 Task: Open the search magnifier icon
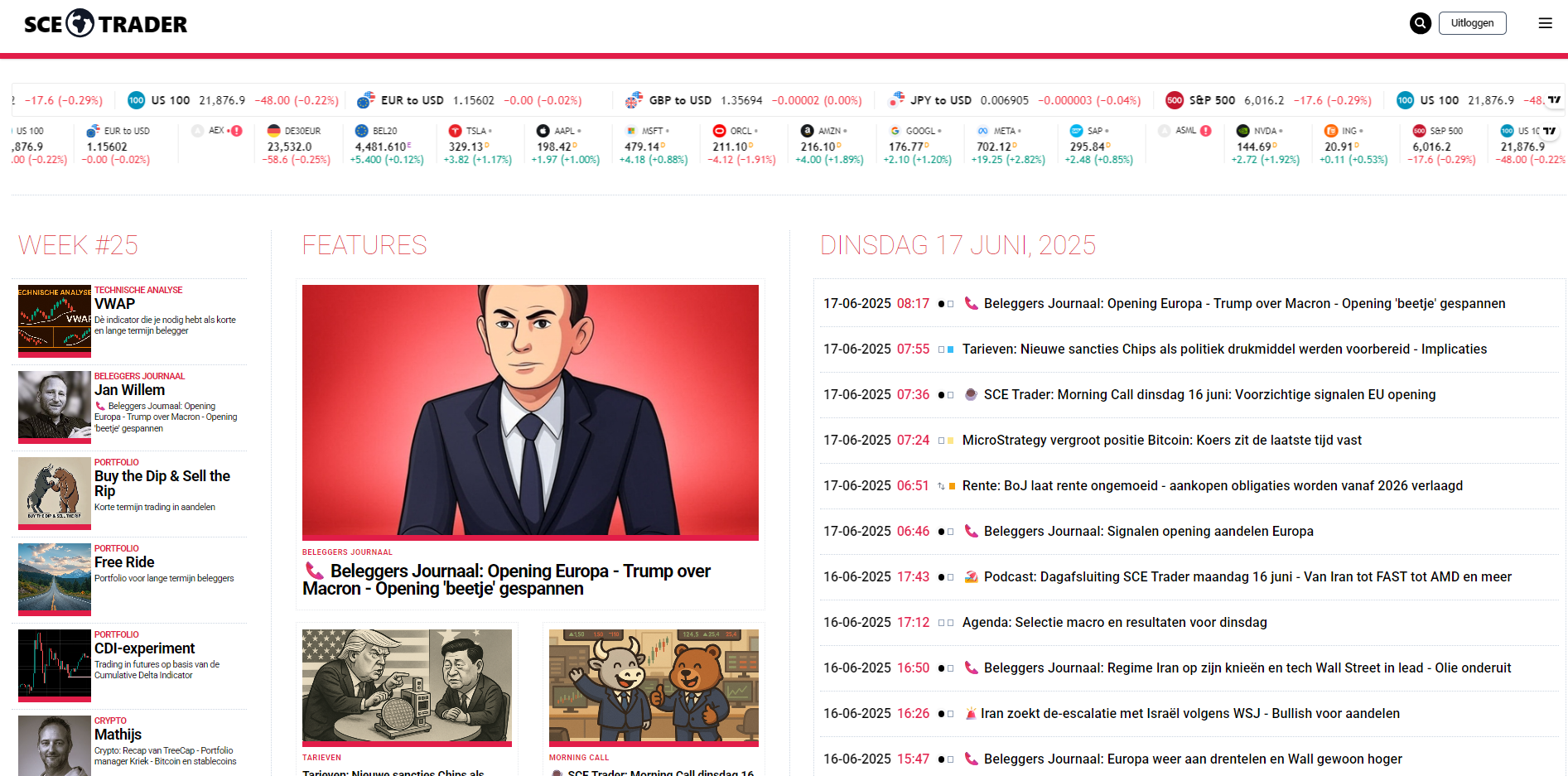click(x=1421, y=23)
